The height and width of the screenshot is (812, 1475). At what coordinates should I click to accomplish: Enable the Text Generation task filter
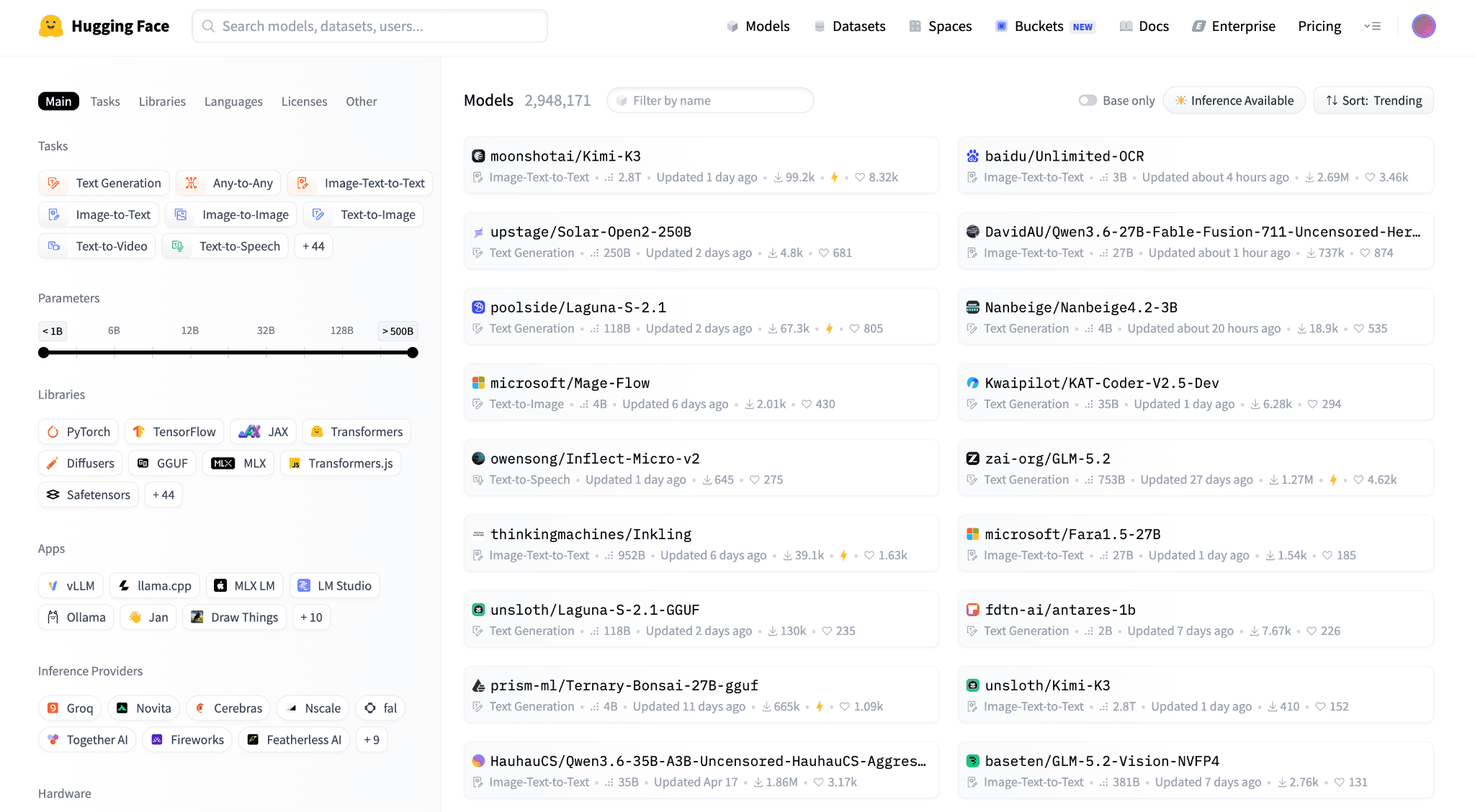104,183
